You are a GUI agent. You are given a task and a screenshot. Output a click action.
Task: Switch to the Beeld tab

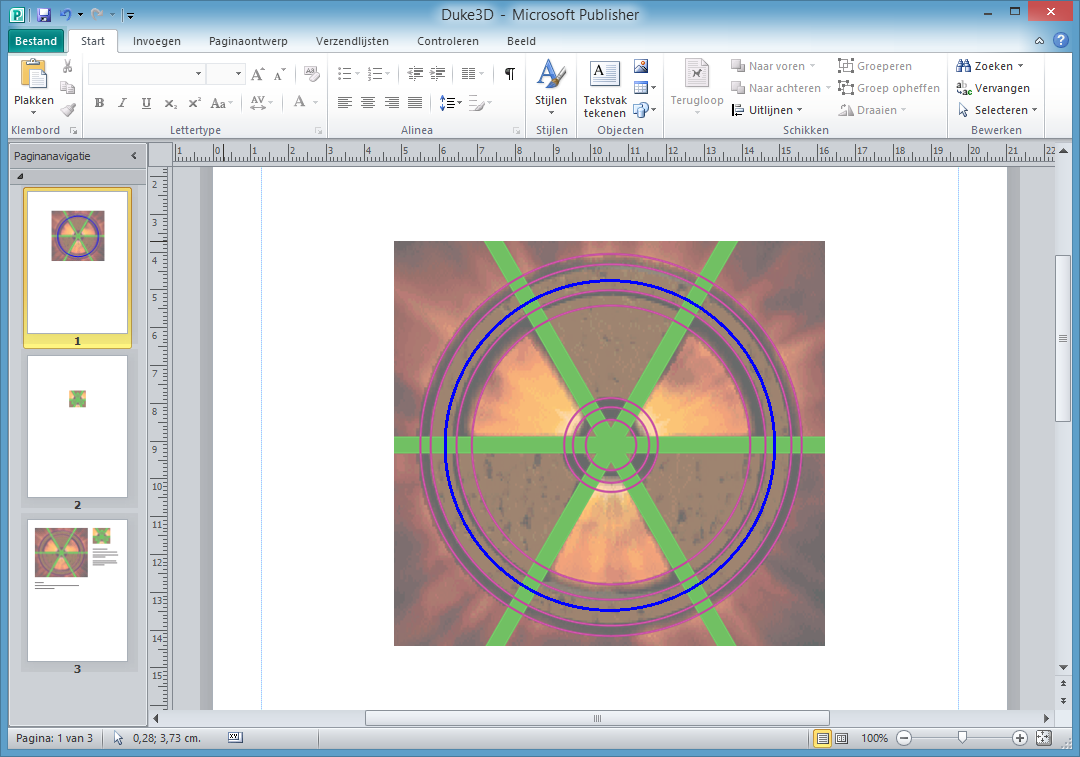click(x=521, y=41)
